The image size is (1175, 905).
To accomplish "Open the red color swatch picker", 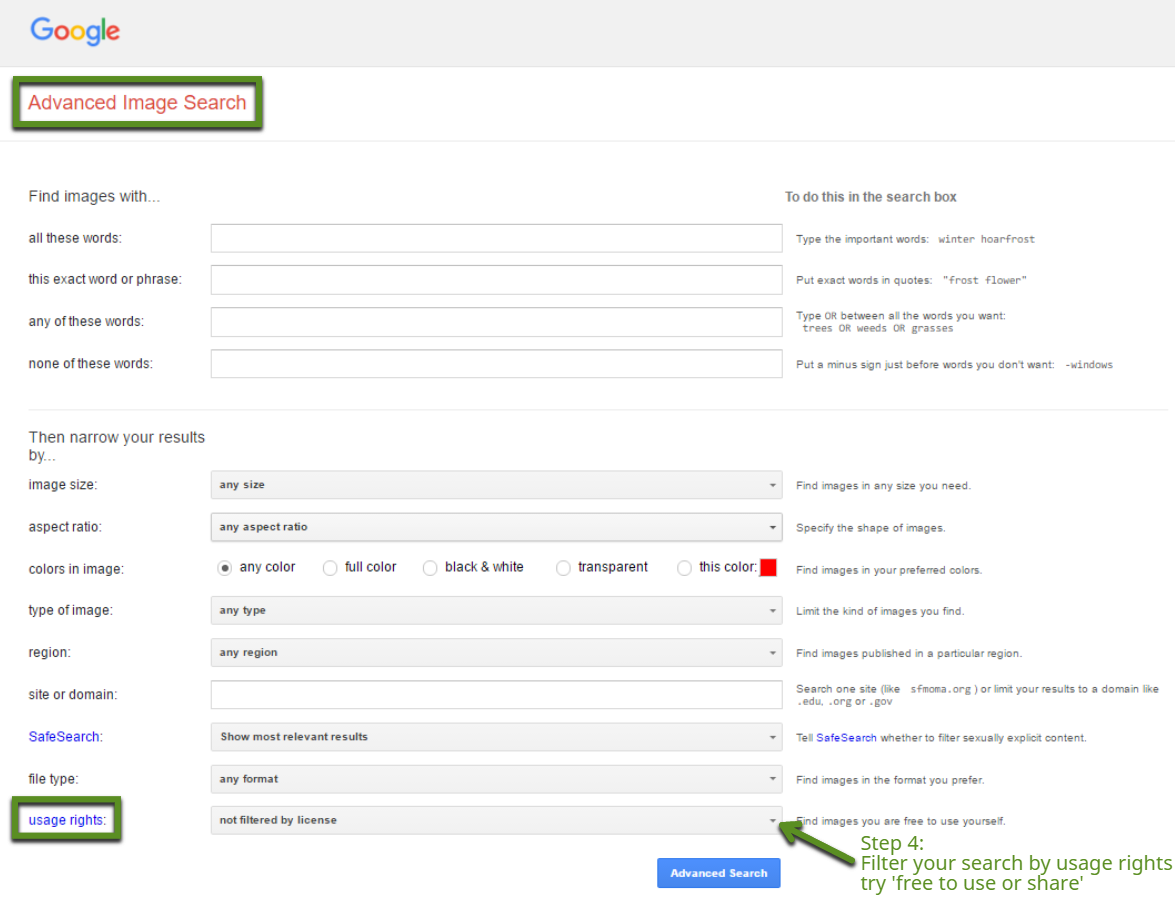I will pos(768,567).
